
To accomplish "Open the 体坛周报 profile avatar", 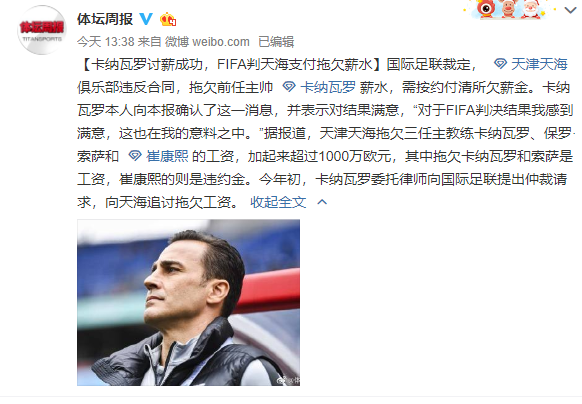I will (x=41, y=30).
